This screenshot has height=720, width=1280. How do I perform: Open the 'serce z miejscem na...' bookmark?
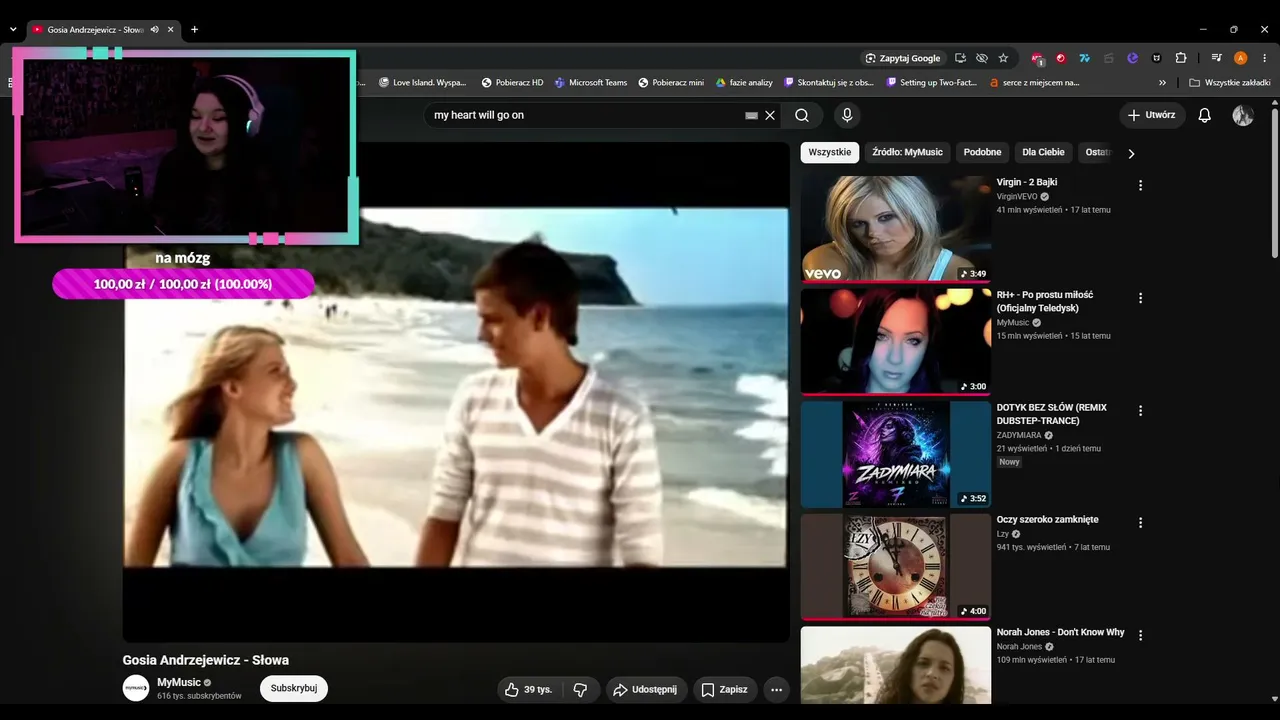1034,83
